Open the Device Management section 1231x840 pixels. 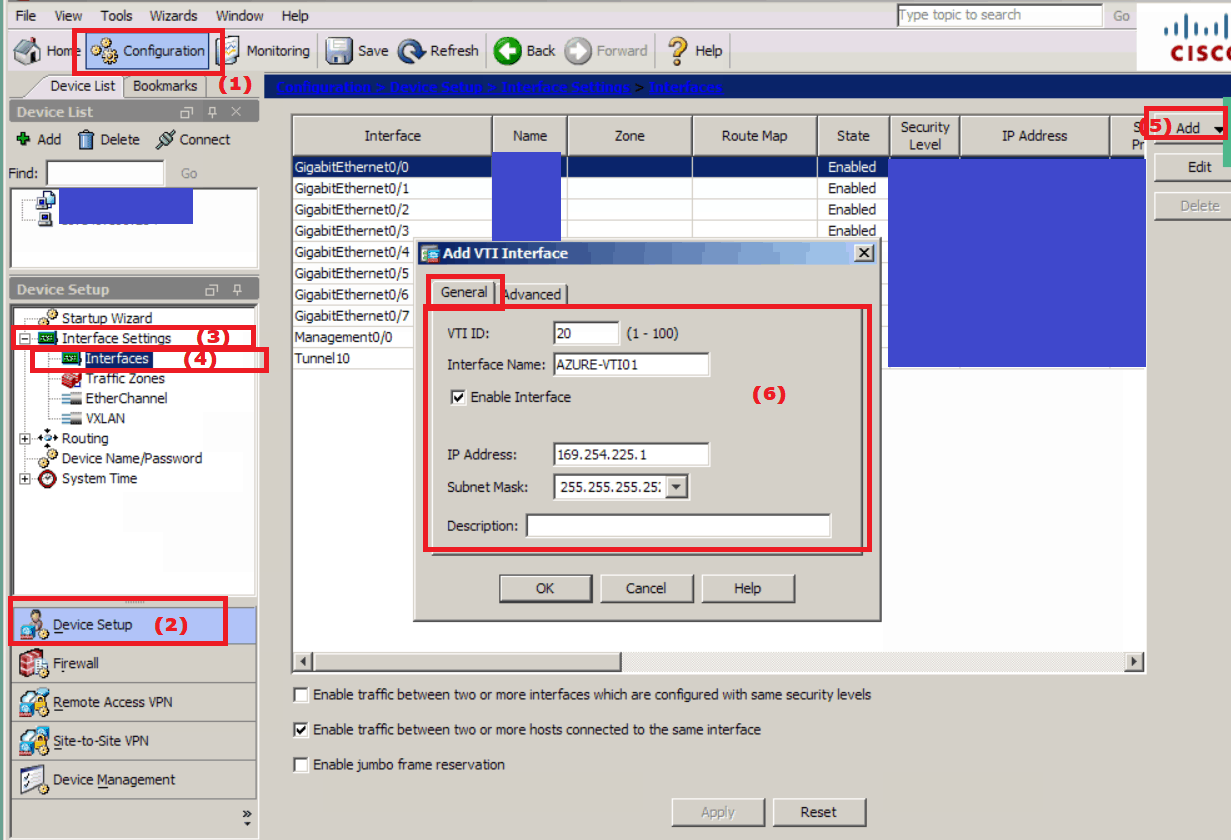click(134, 780)
